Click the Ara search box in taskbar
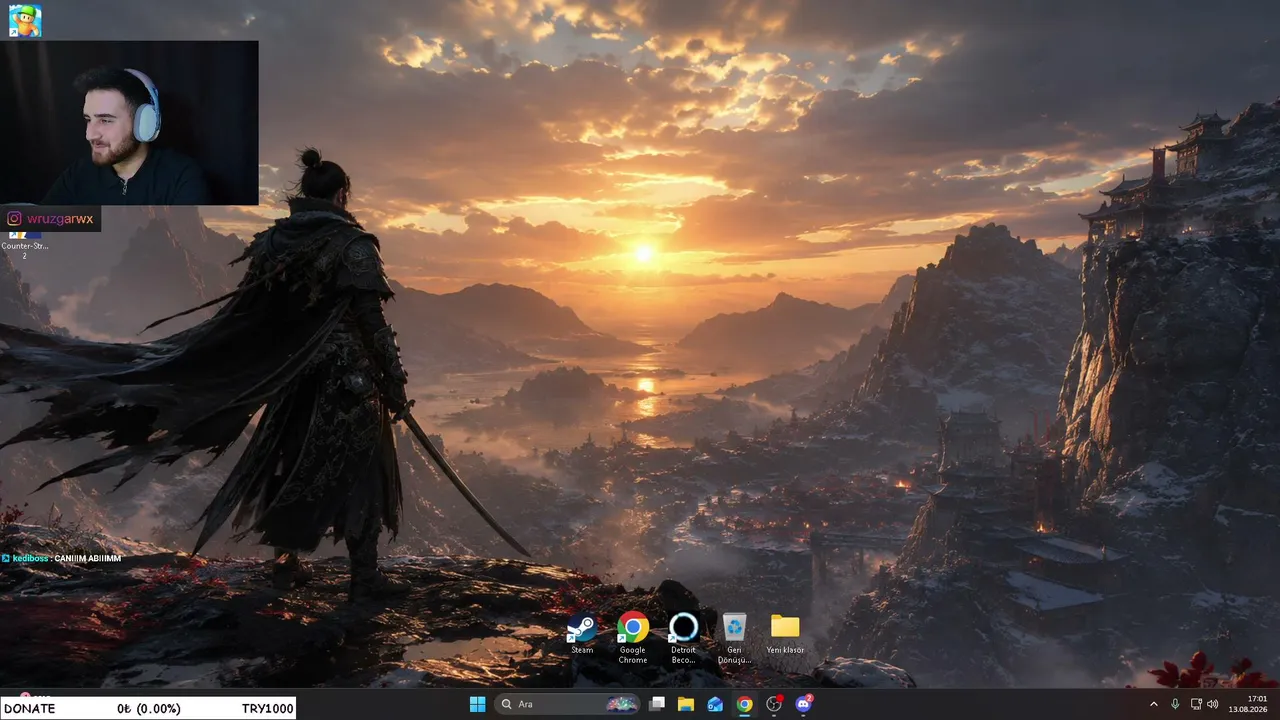The image size is (1280, 720). (x=567, y=704)
